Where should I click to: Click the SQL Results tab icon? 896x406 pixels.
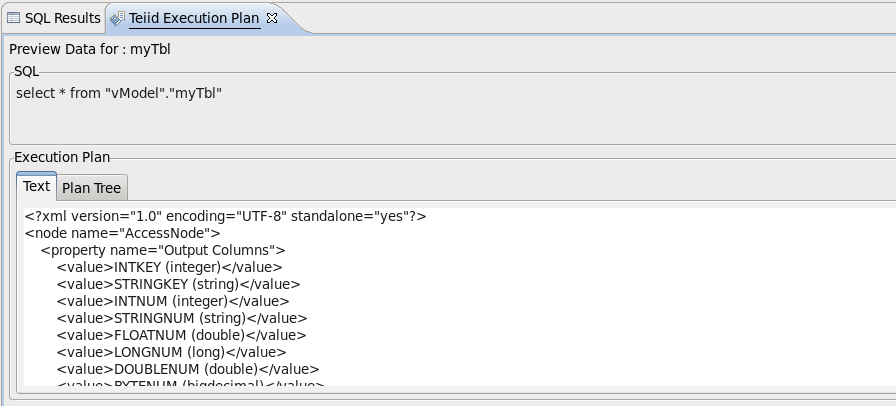tap(14, 18)
